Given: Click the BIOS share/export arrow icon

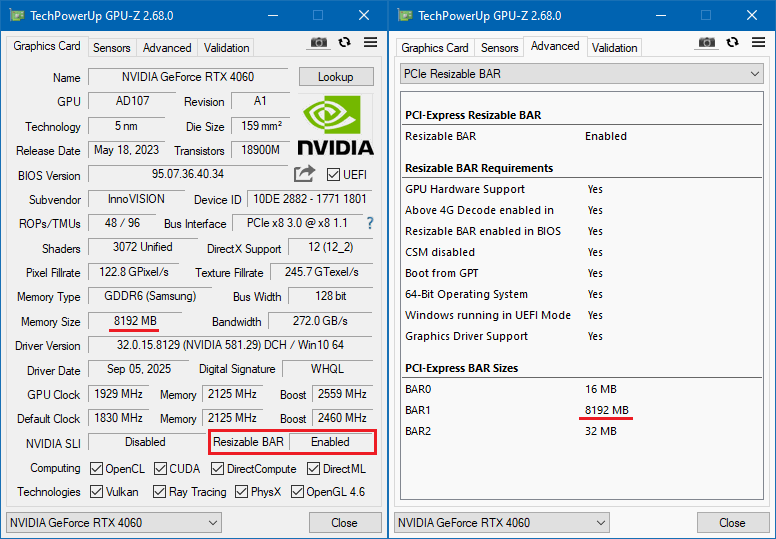Looking at the screenshot, I should tap(304, 174).
